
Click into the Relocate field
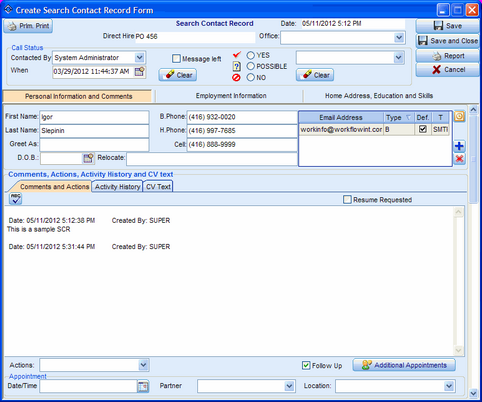[x=212, y=158]
